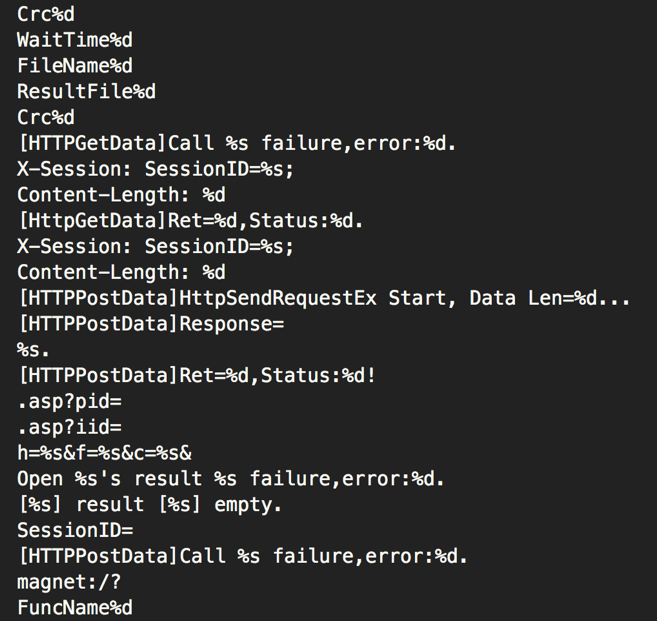
Task: Select the HTTPPostData Ret Status line
Action: click(x=196, y=376)
